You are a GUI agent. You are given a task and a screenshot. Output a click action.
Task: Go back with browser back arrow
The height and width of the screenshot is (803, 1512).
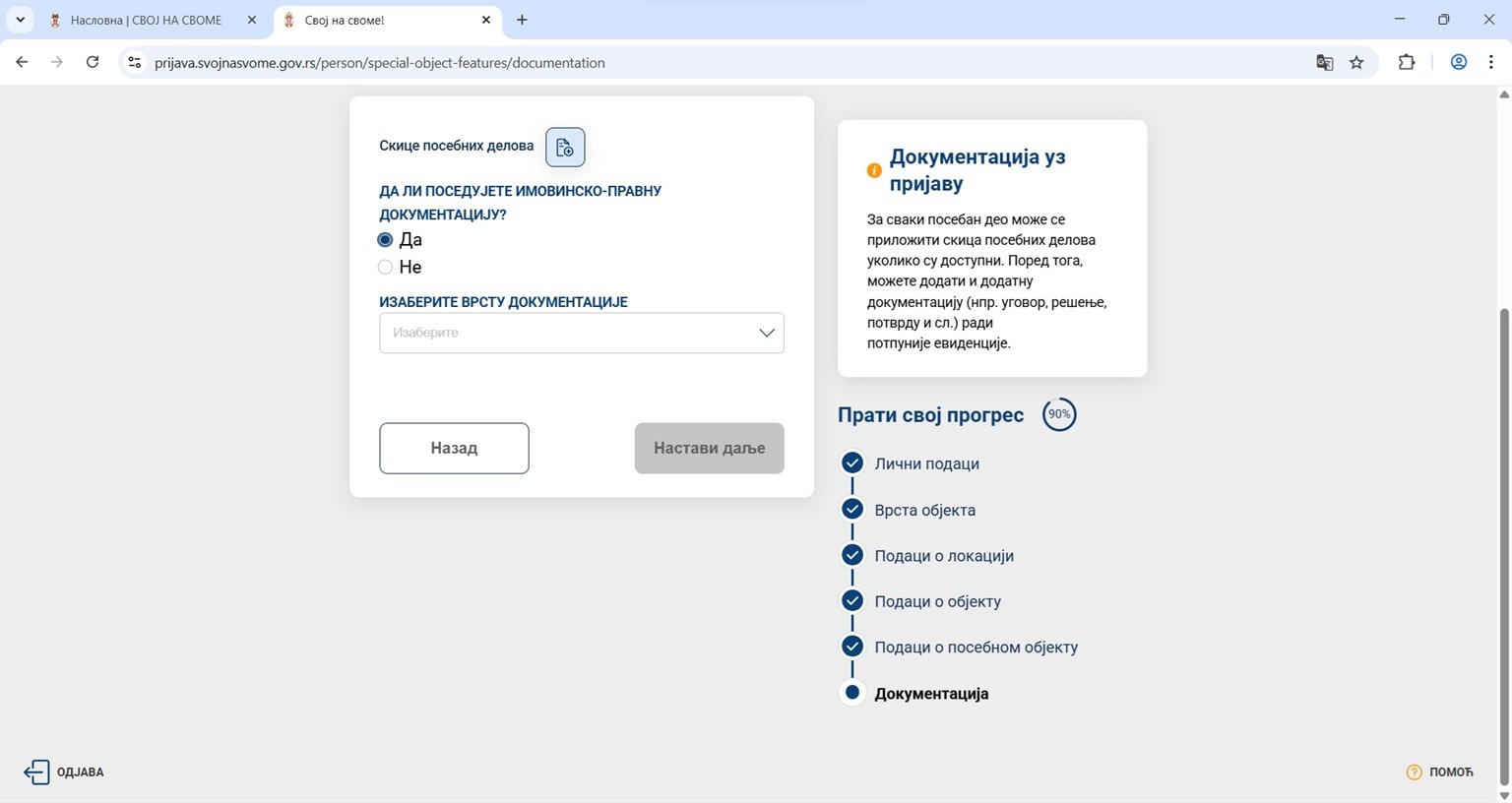coord(22,62)
